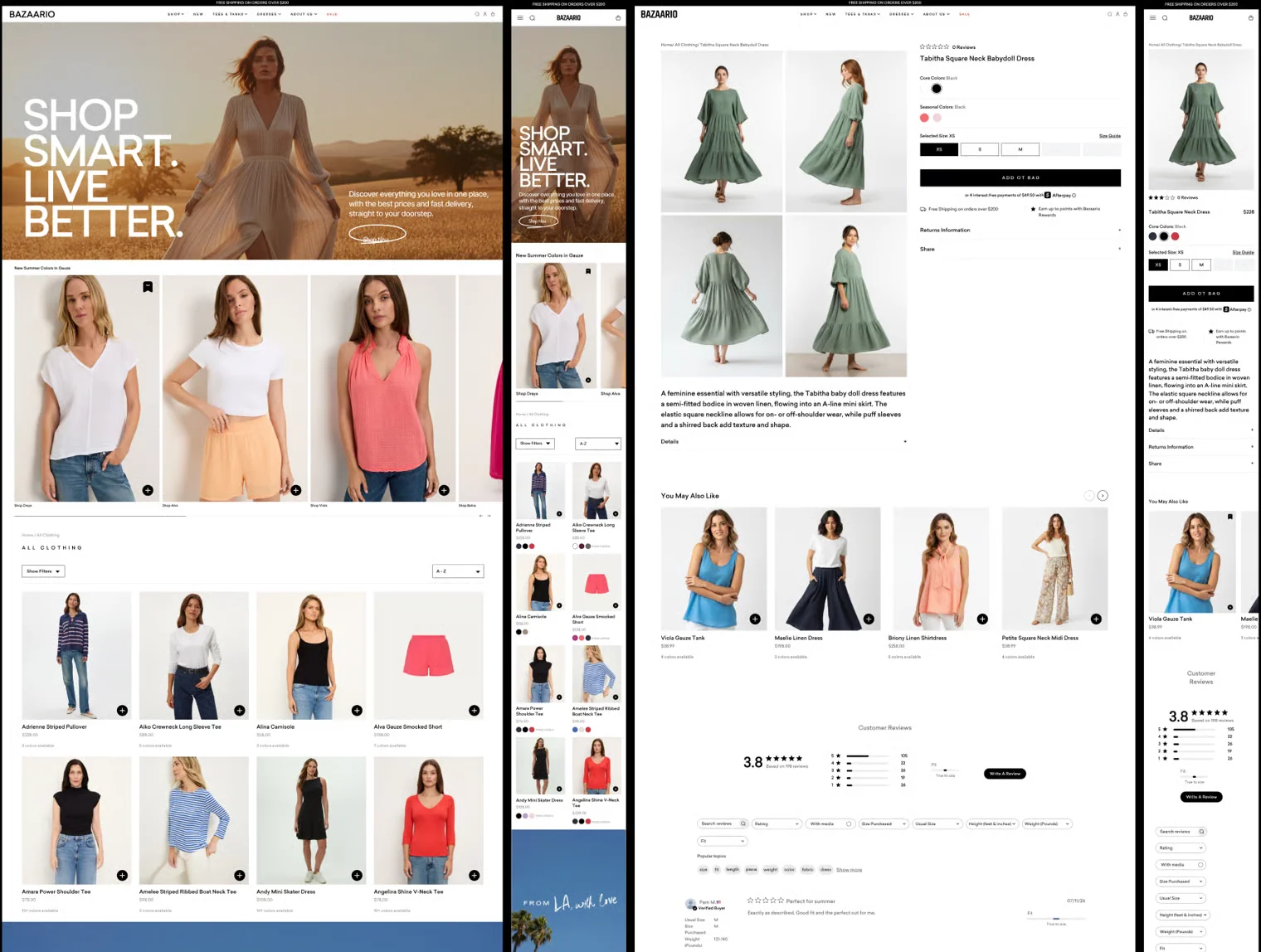Click Shop Now on desktop homepage hero
Screen dimensions: 1261x952
point(377,235)
